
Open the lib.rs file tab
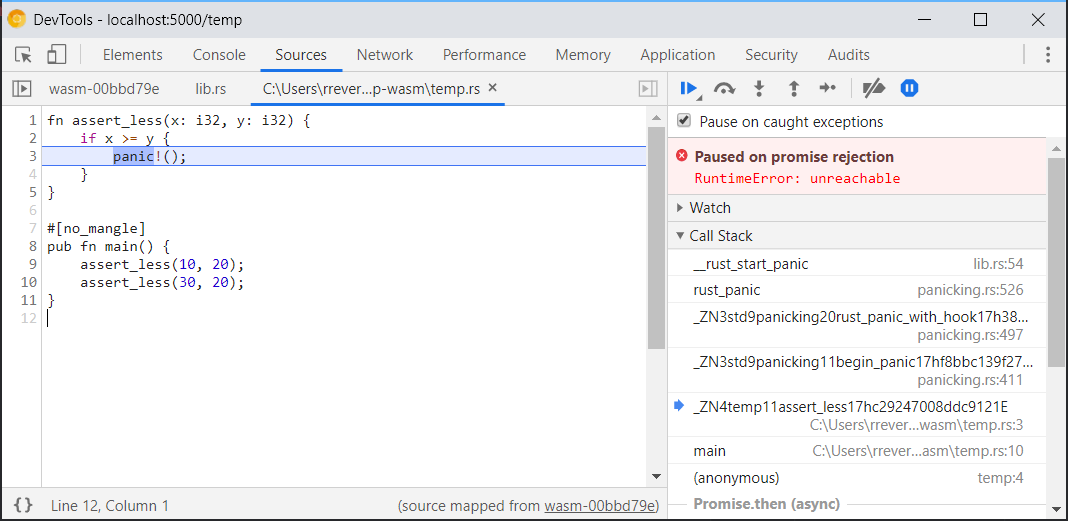pos(210,89)
